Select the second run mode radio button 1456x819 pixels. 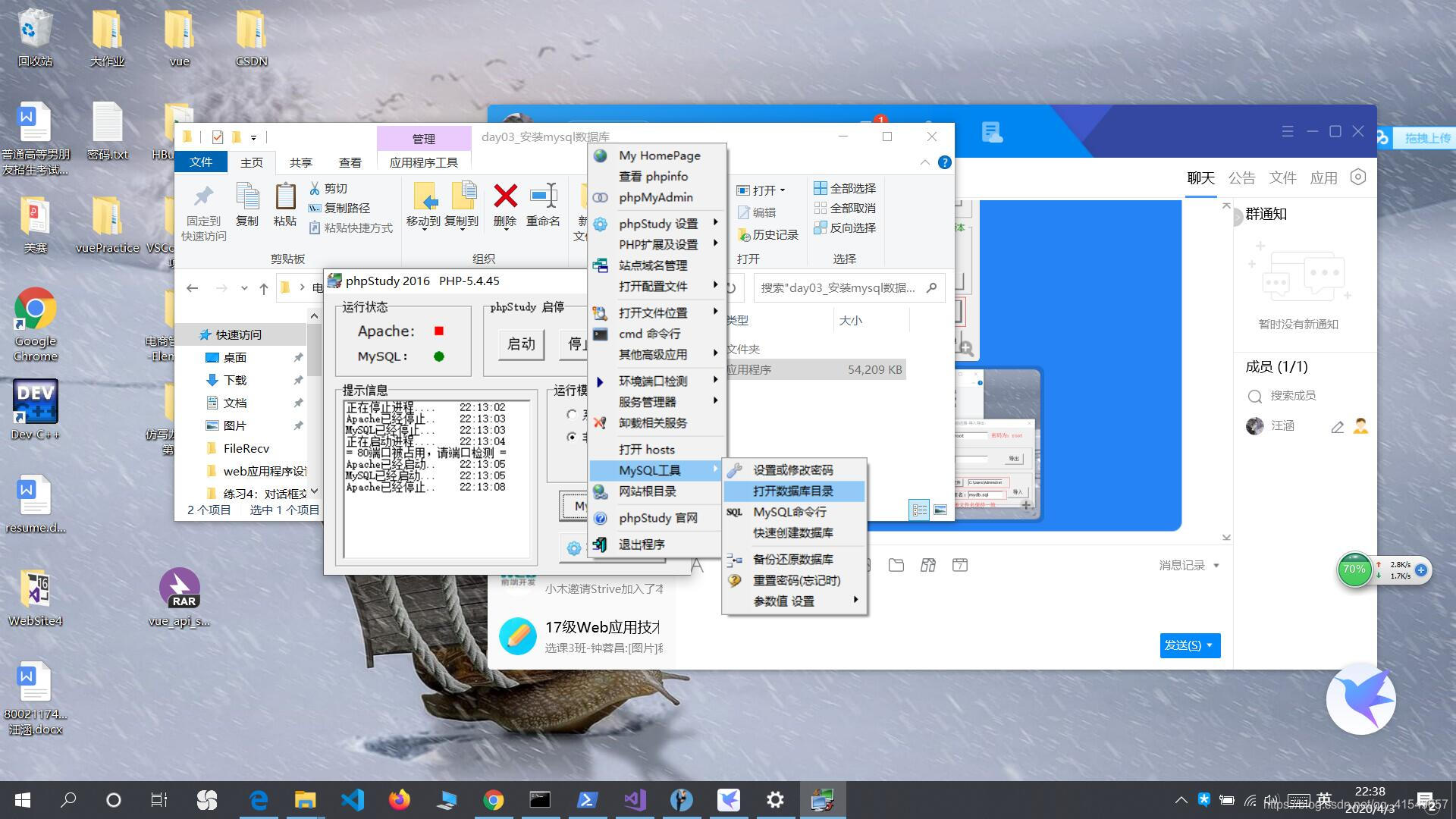572,437
